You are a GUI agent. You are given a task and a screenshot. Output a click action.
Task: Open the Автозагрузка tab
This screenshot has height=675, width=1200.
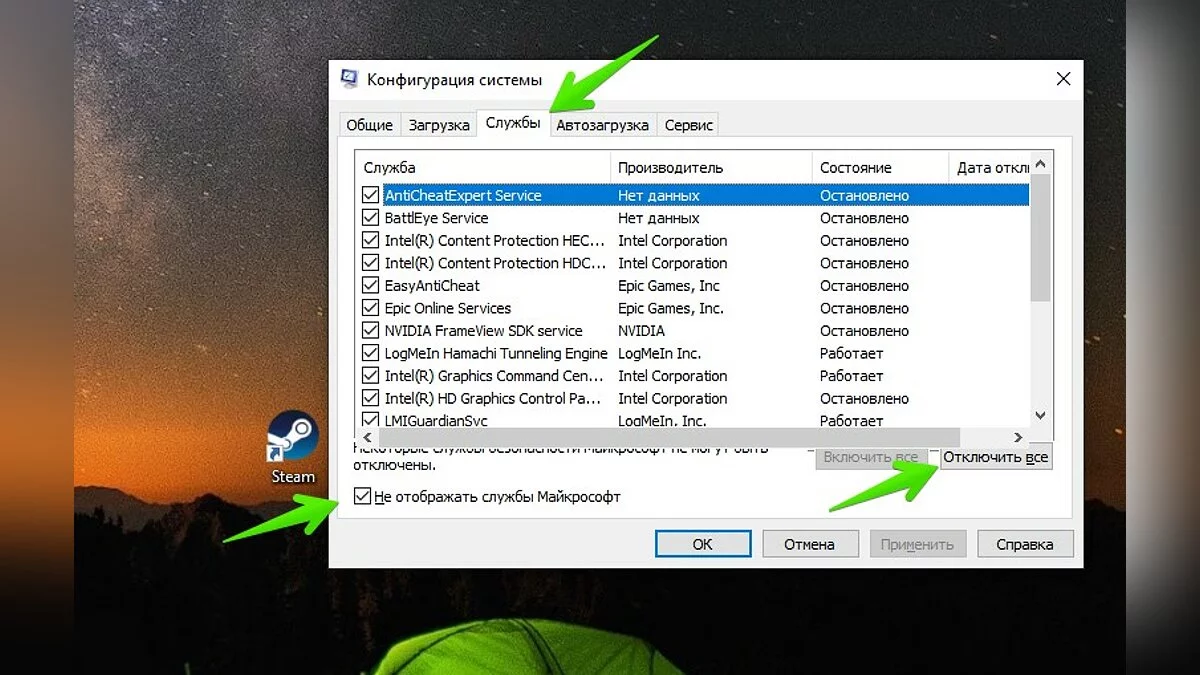(602, 125)
